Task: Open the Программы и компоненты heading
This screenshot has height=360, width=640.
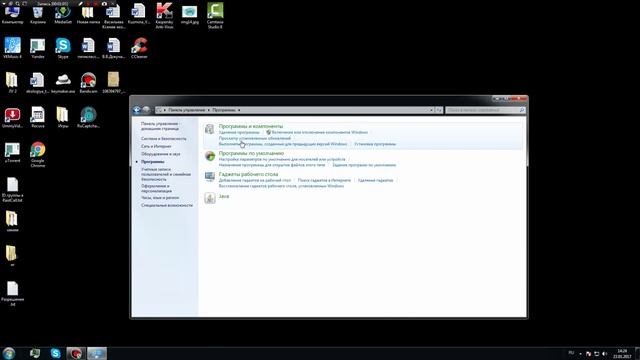Action: 251,126
